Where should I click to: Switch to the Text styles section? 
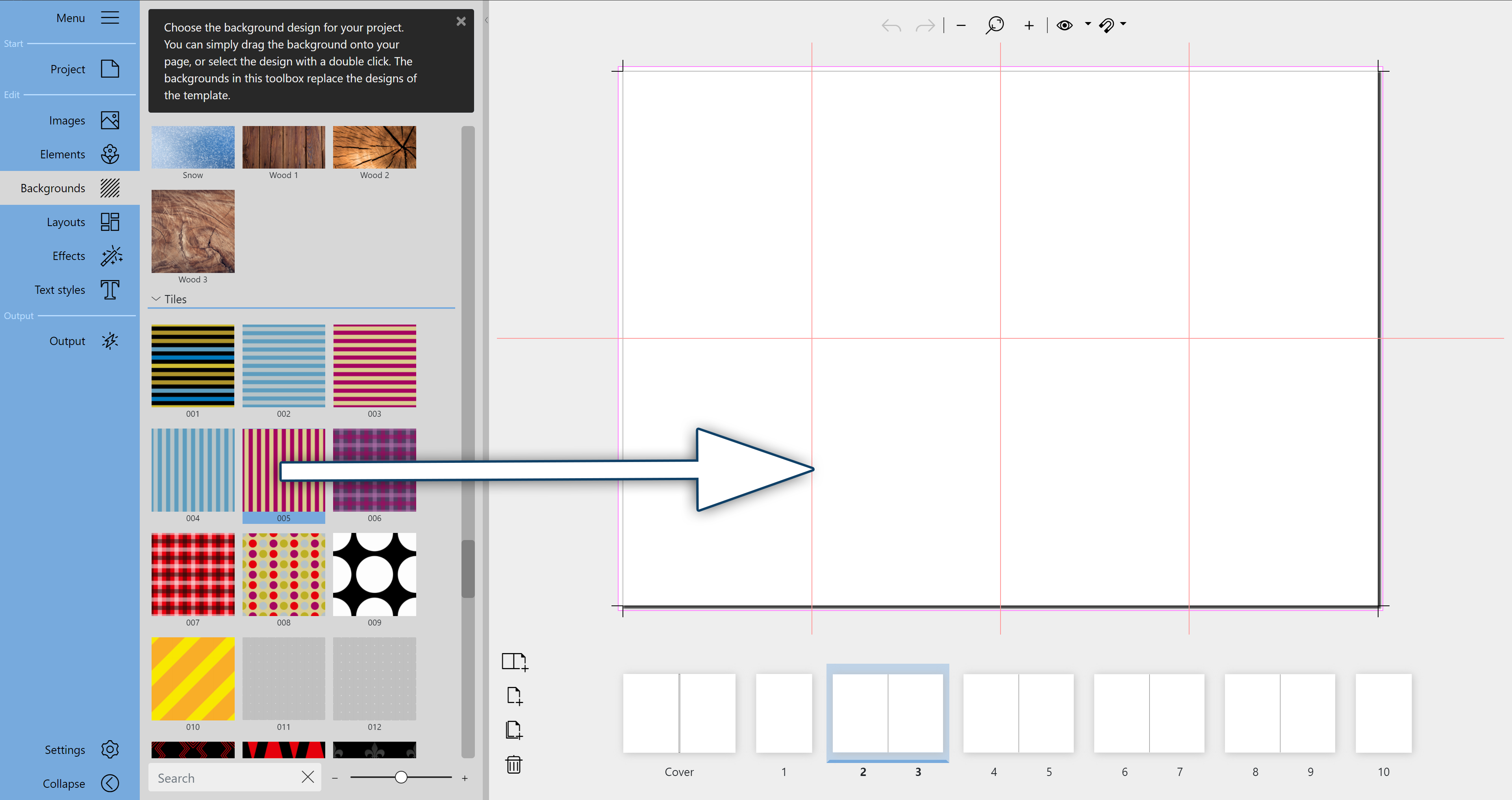click(x=110, y=290)
